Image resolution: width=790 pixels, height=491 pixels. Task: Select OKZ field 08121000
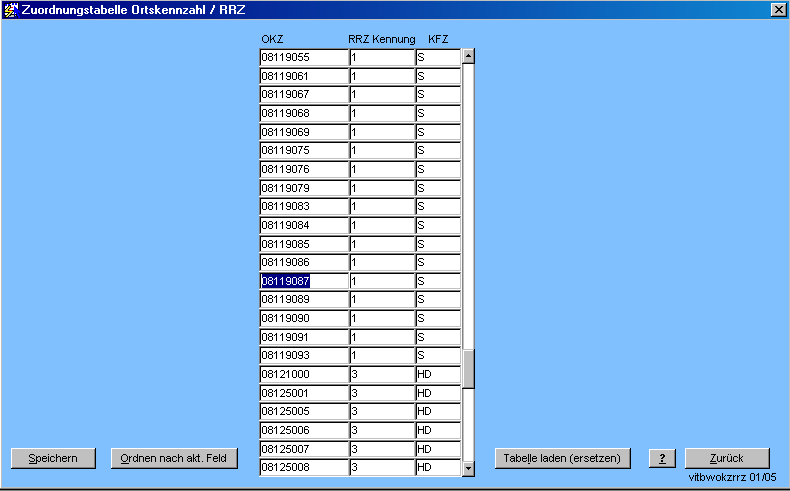point(303,374)
